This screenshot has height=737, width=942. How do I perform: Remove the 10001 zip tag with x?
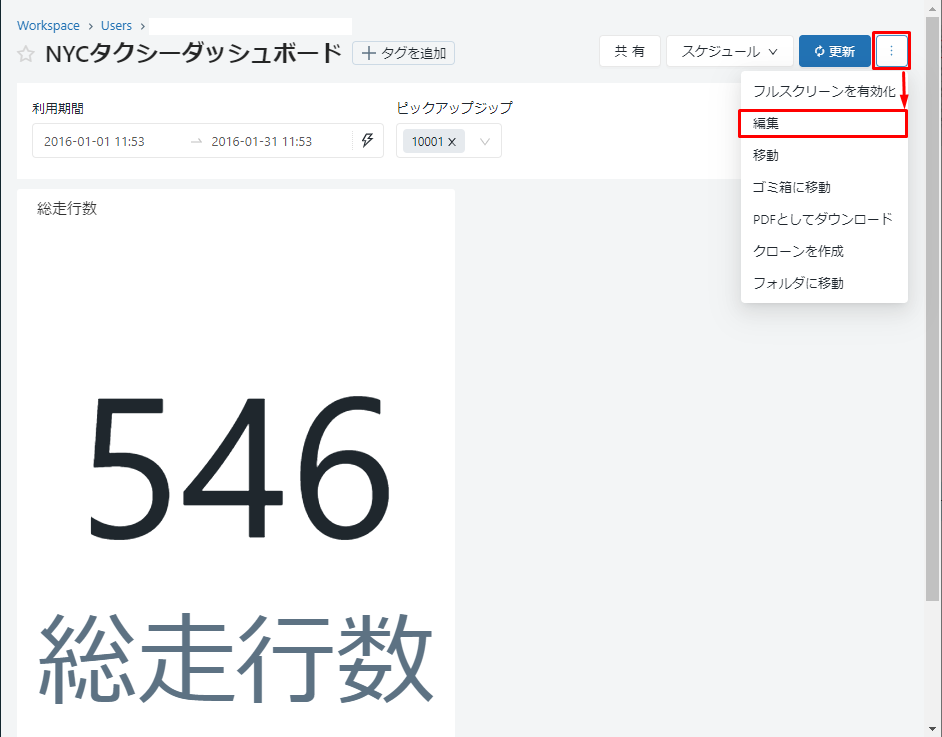click(452, 142)
